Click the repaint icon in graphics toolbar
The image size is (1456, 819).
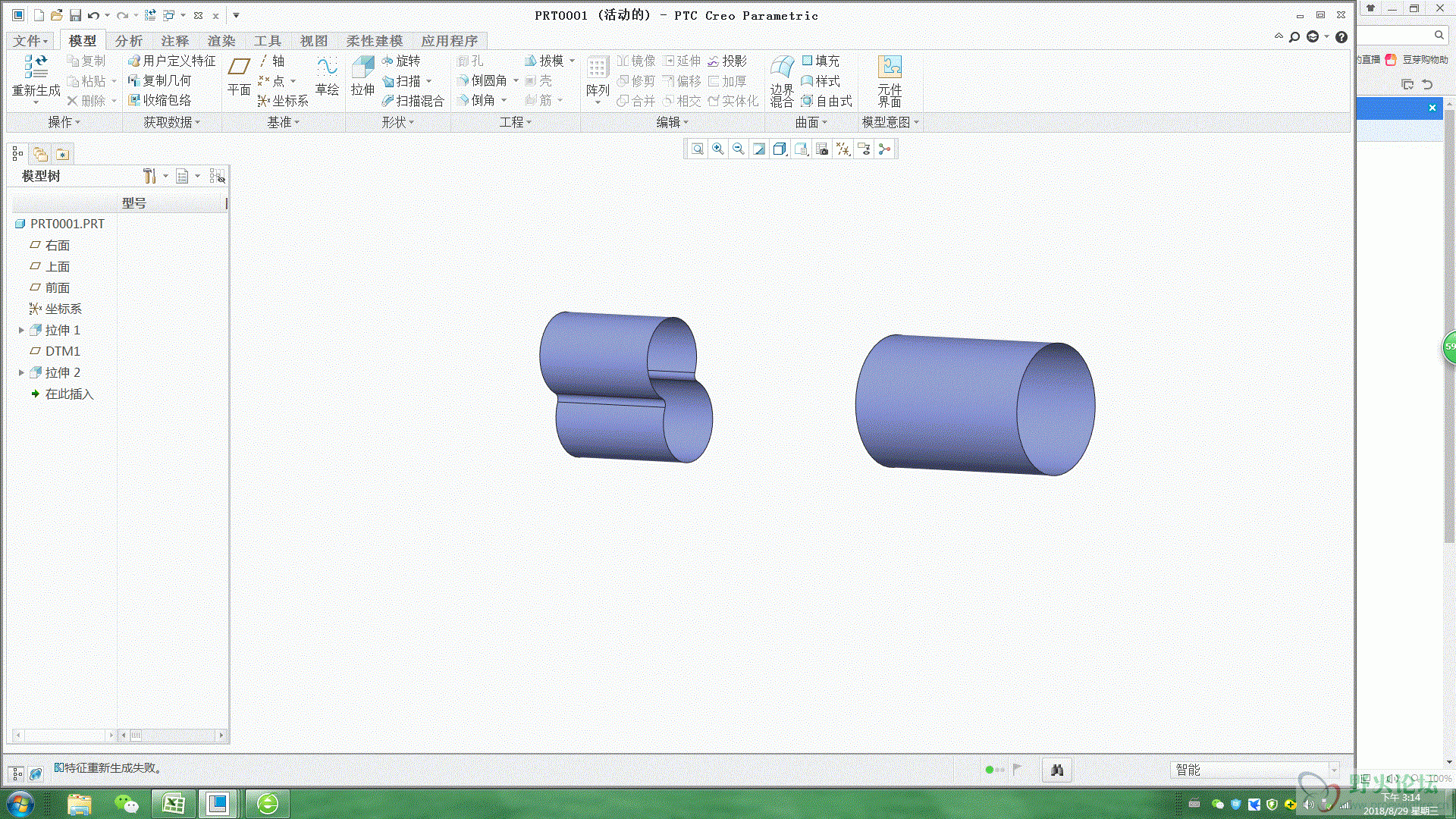[x=758, y=149]
